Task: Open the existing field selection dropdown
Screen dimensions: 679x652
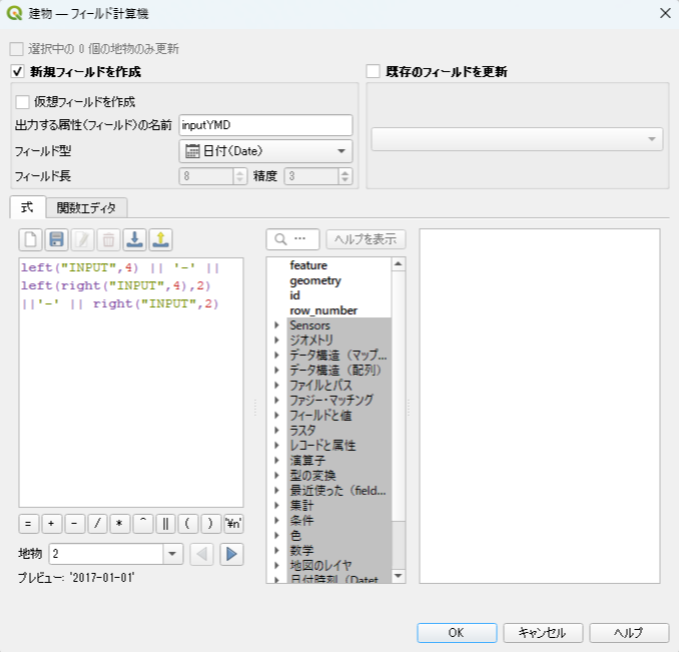Action: point(517,139)
